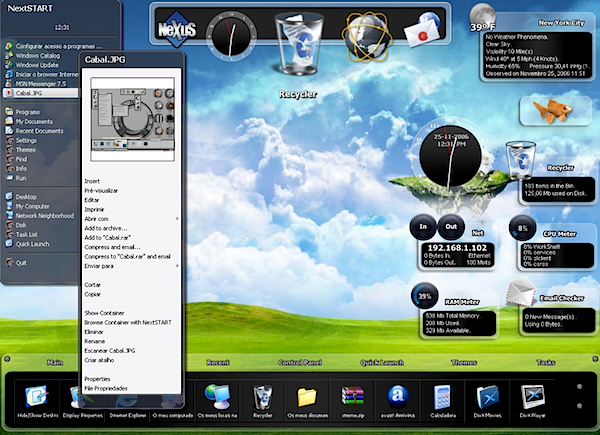Open Network Neighborhood entry
Image resolution: width=600 pixels, height=435 pixels.
pos(44,215)
